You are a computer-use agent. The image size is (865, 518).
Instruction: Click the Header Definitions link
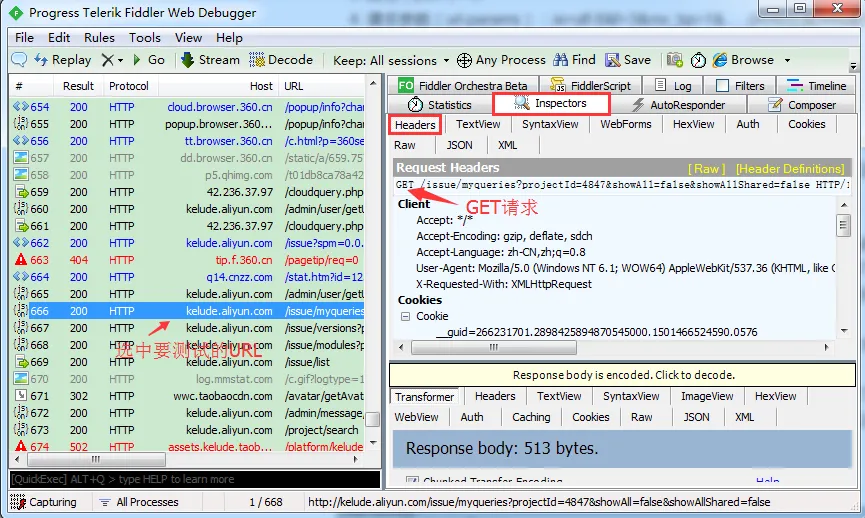click(790, 169)
